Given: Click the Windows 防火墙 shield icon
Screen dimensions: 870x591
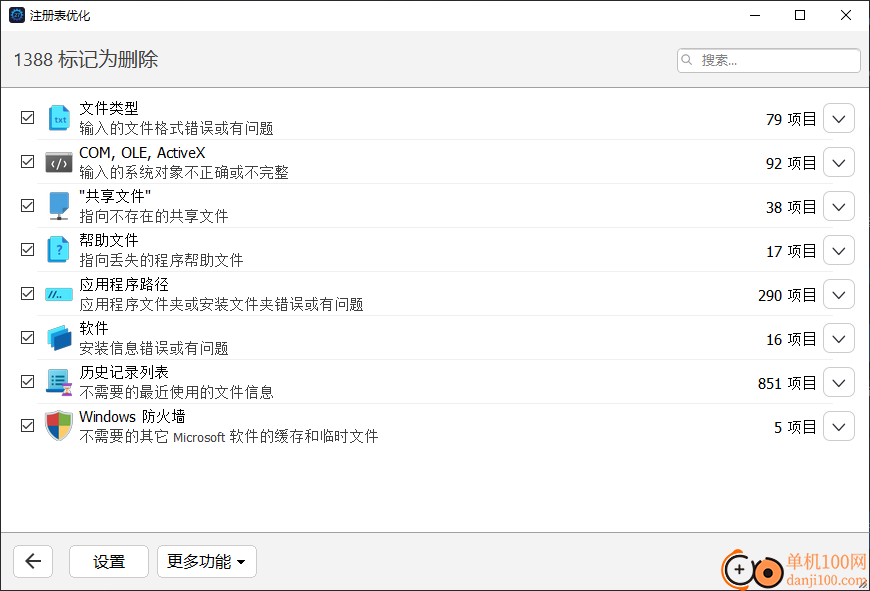Looking at the screenshot, I should tap(59, 426).
